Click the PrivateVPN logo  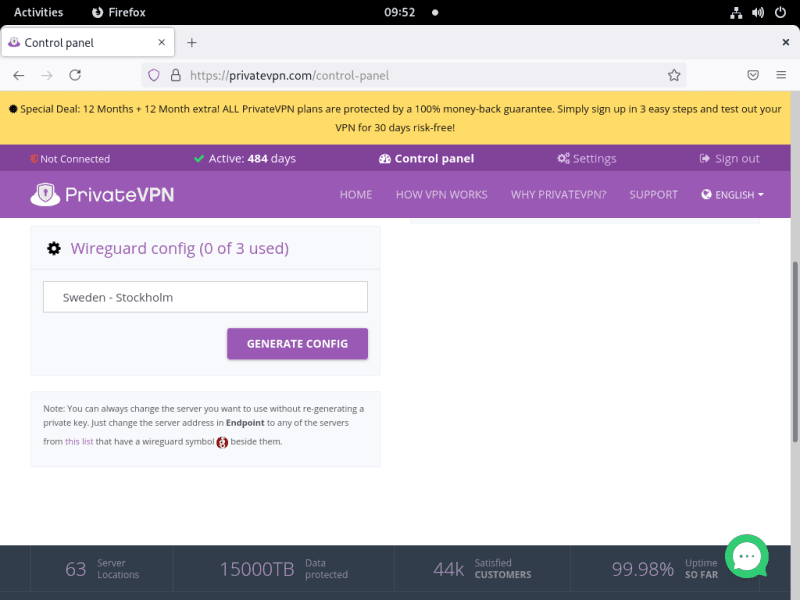click(x=102, y=194)
